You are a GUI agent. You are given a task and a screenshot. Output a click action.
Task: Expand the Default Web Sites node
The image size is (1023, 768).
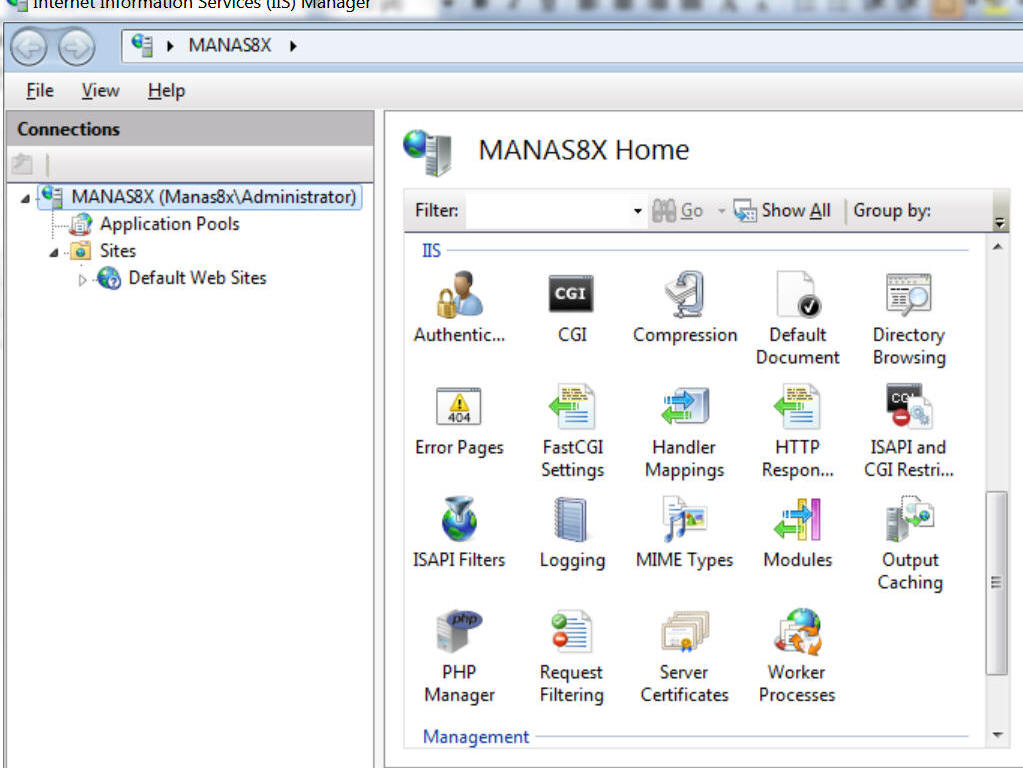pos(82,280)
